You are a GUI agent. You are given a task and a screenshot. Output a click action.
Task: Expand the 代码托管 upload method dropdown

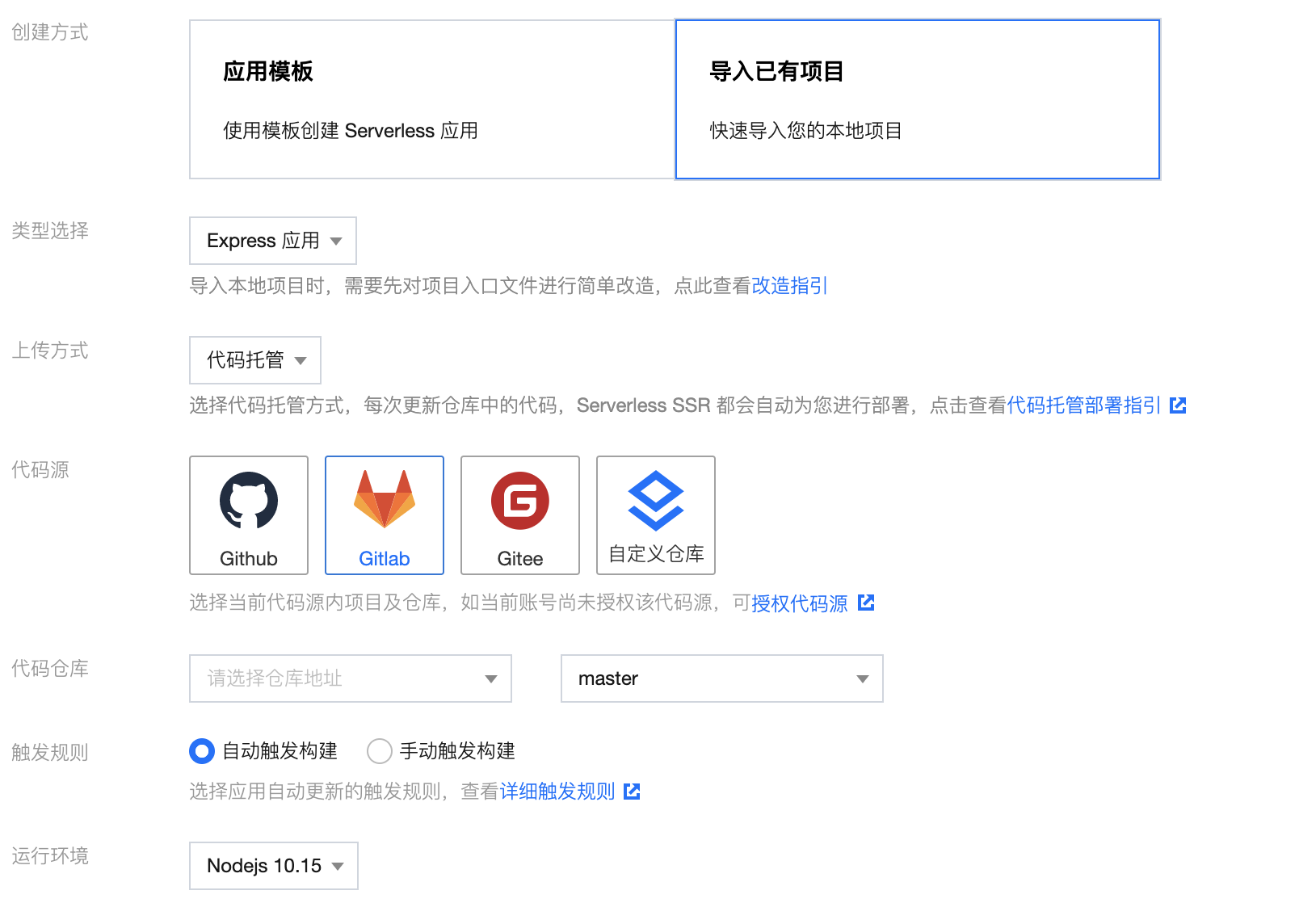255,360
